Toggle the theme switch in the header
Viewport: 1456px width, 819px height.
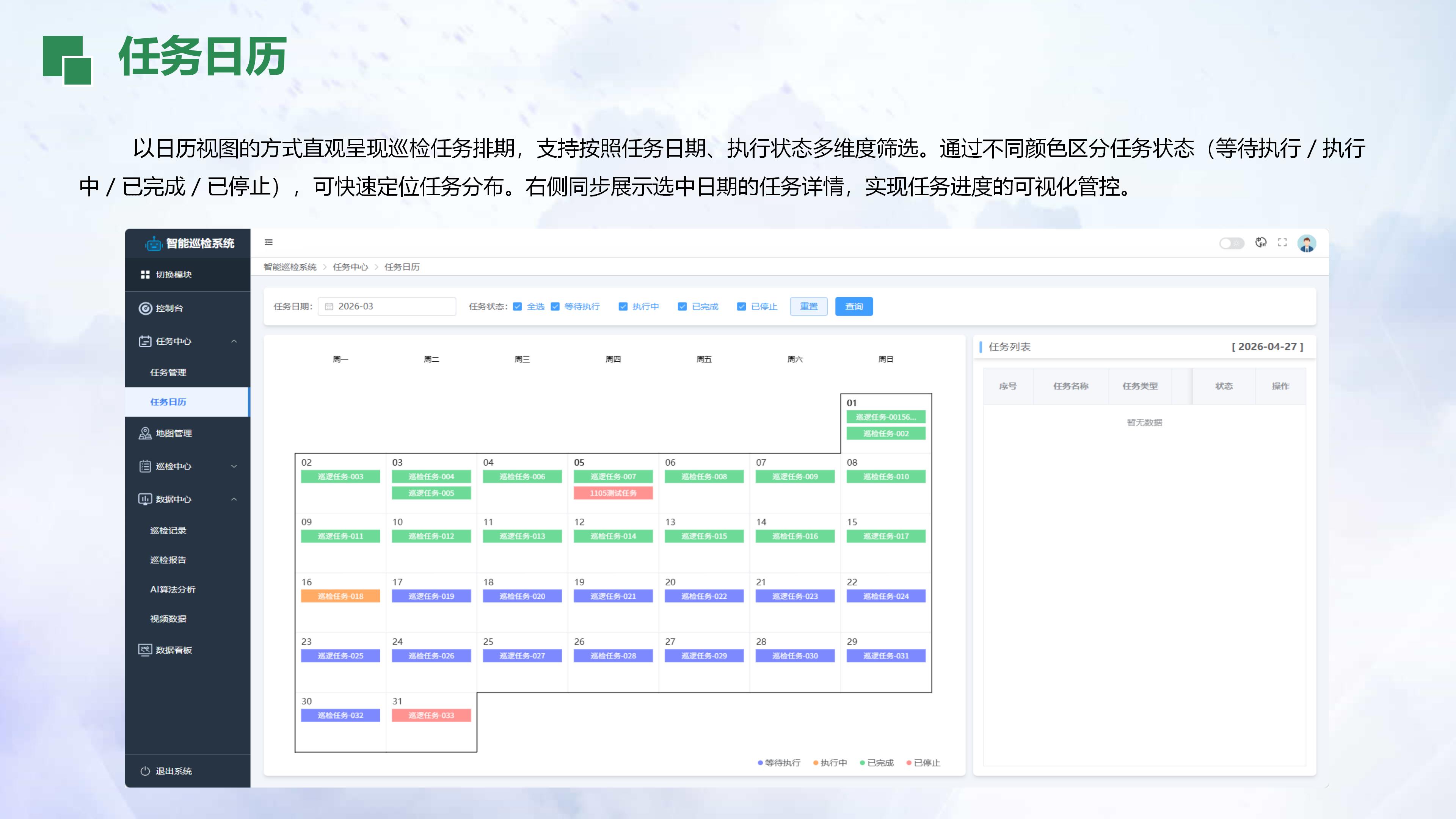click(1232, 243)
